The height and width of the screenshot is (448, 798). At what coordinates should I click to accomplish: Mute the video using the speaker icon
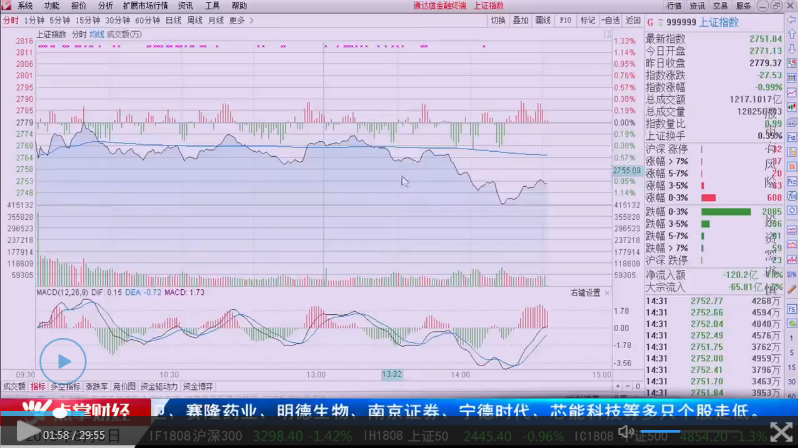pos(625,432)
